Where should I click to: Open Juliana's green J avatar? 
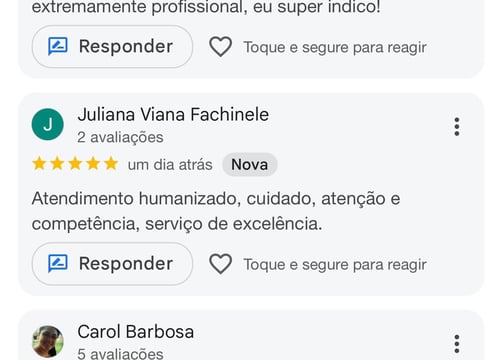pos(48,124)
